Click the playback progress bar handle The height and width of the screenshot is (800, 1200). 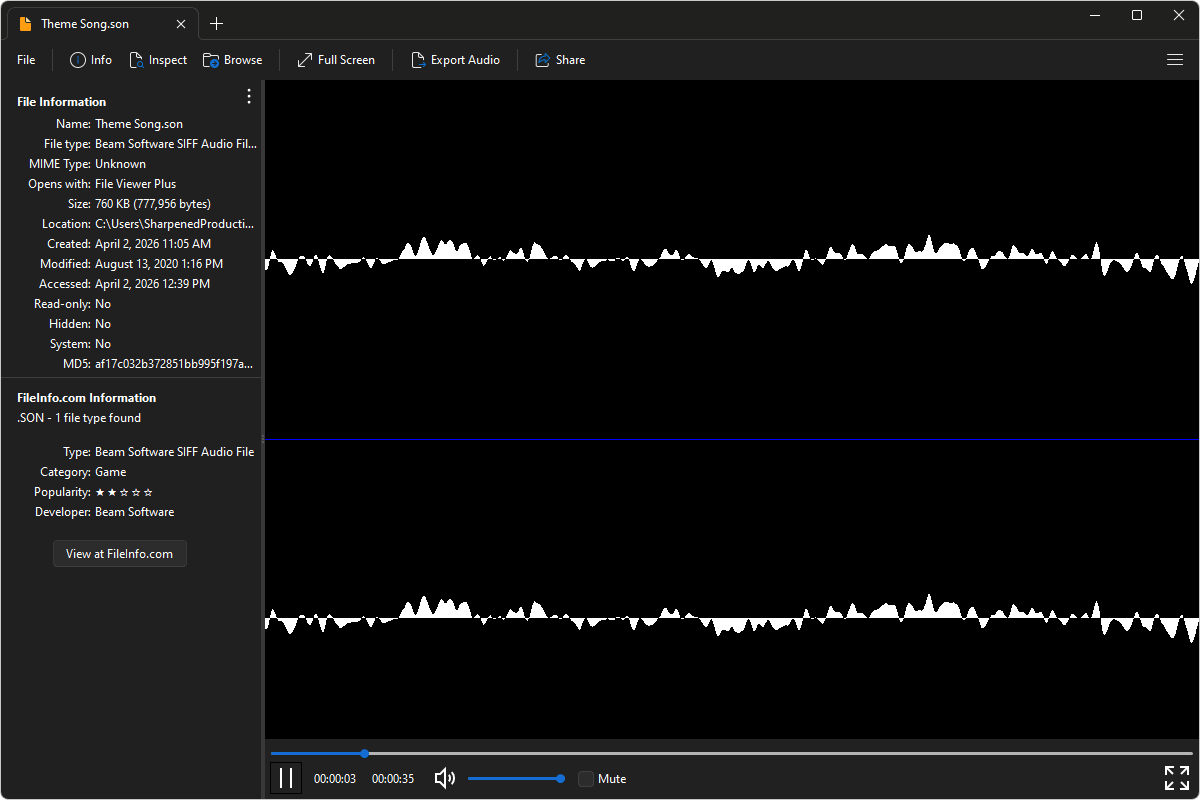(x=365, y=753)
